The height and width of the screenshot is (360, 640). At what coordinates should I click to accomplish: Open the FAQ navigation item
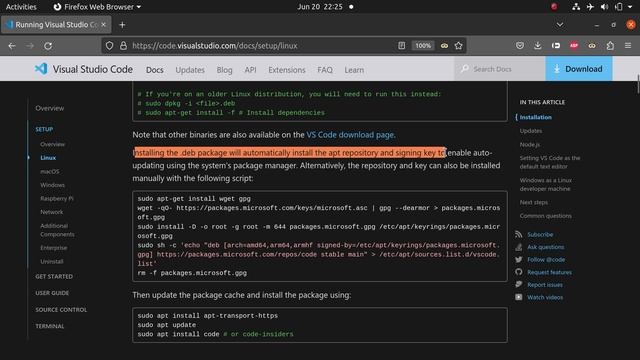324,70
